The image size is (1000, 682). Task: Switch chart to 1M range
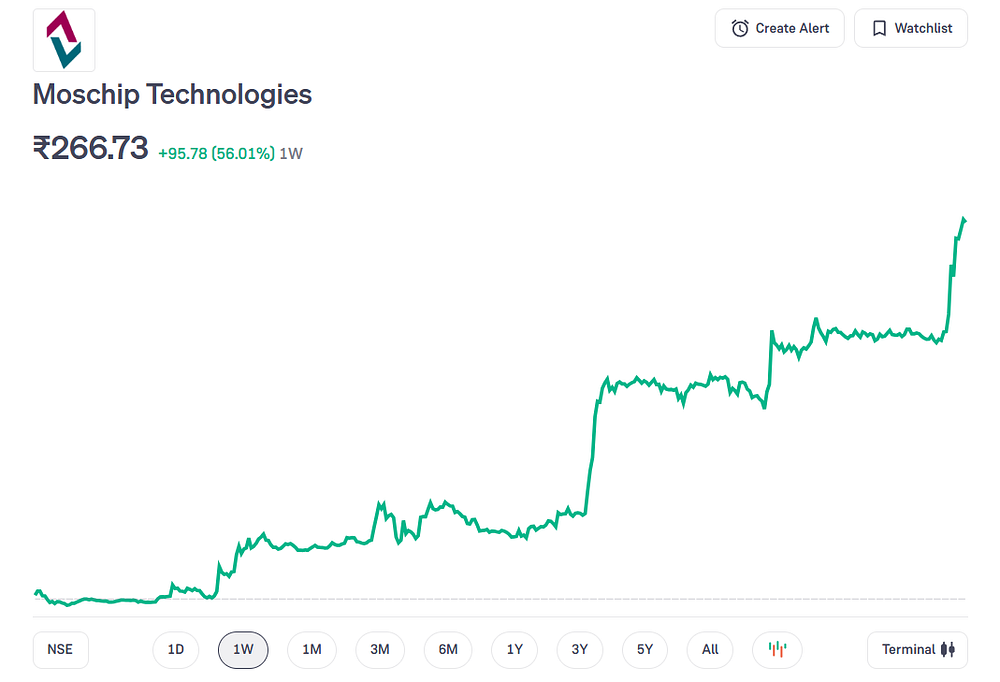click(x=312, y=649)
